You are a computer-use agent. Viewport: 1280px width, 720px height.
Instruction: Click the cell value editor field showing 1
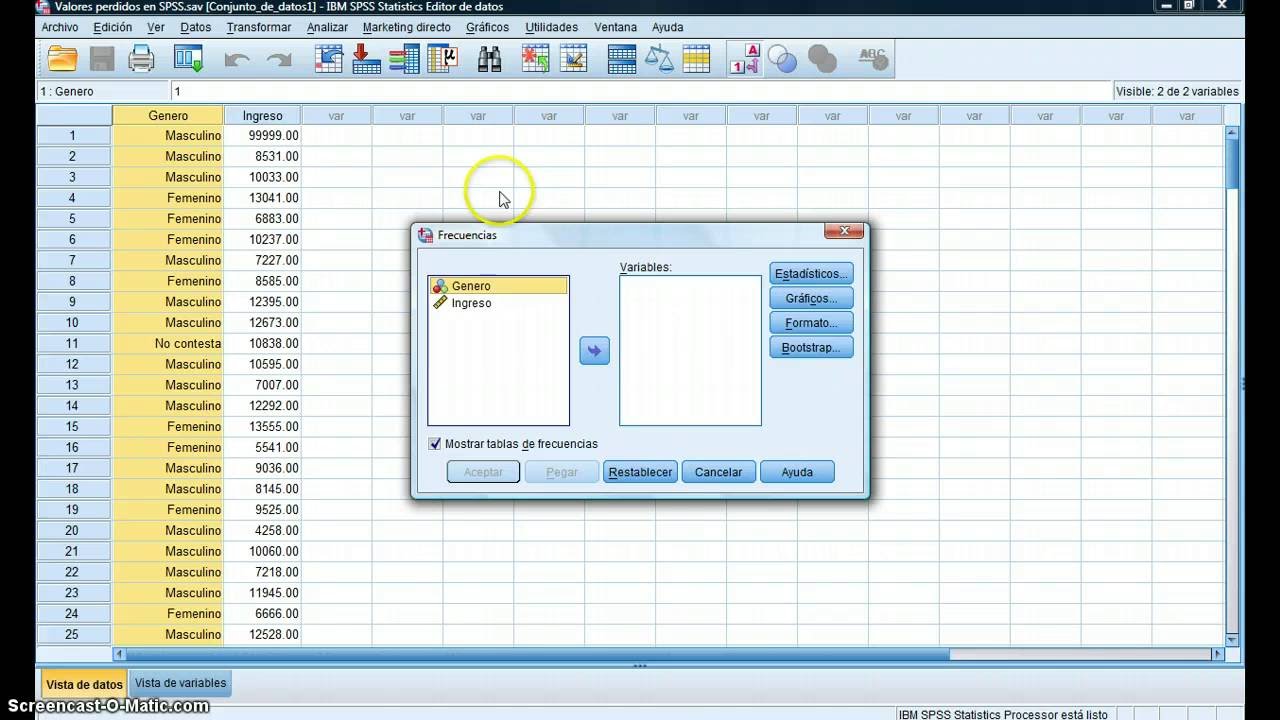tap(640, 91)
